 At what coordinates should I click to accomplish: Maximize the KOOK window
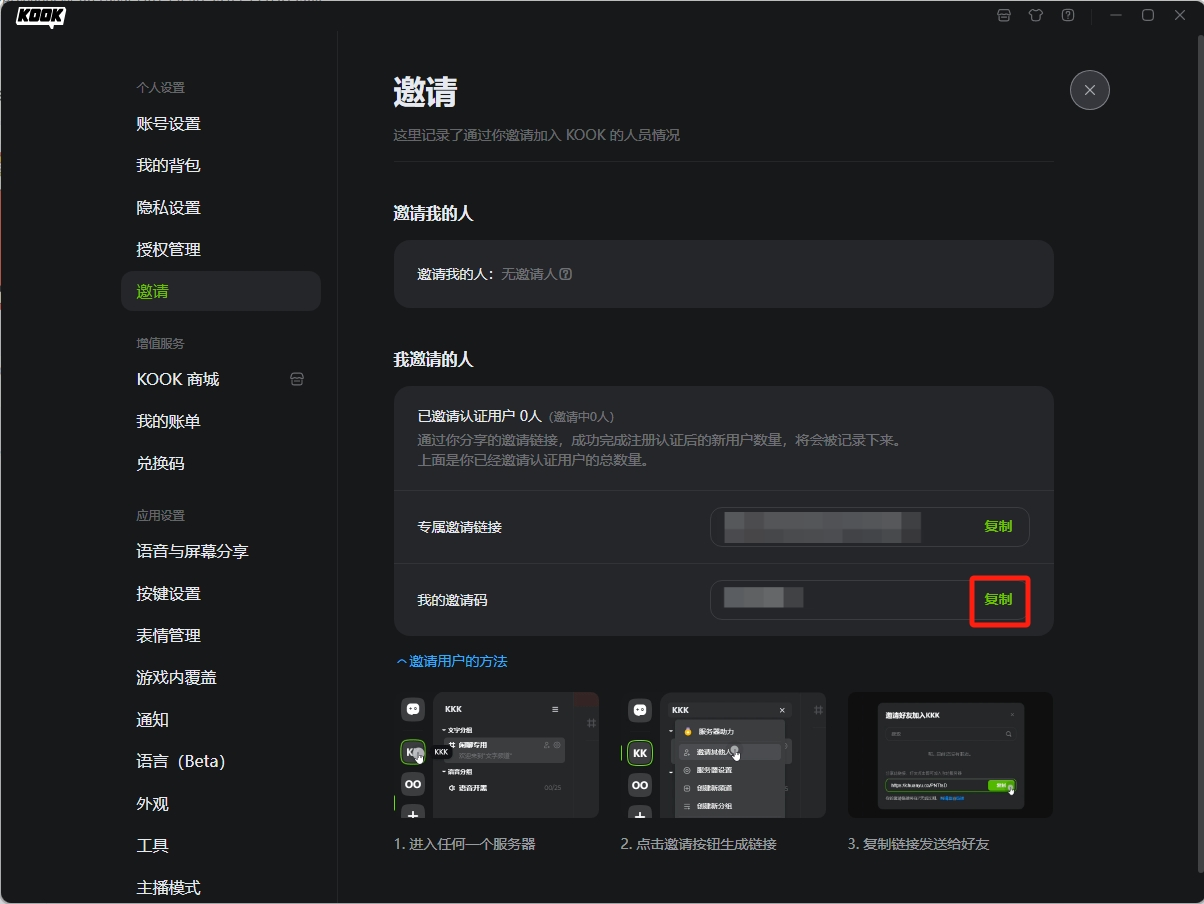point(1148,15)
